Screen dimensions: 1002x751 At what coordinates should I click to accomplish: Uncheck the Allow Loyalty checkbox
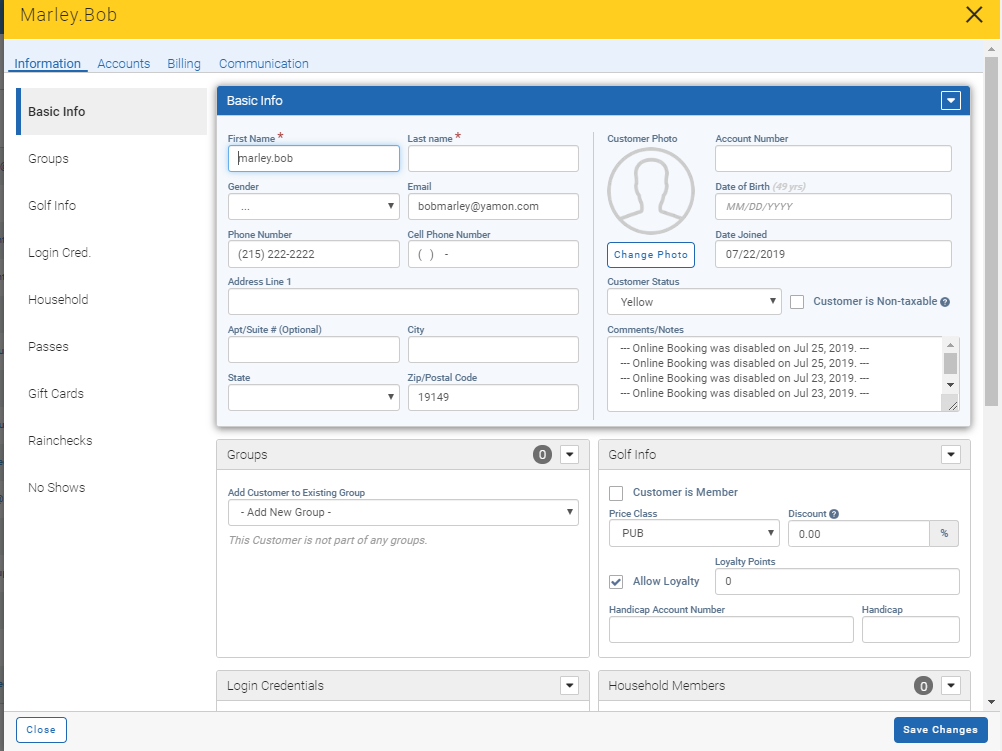[616, 582]
